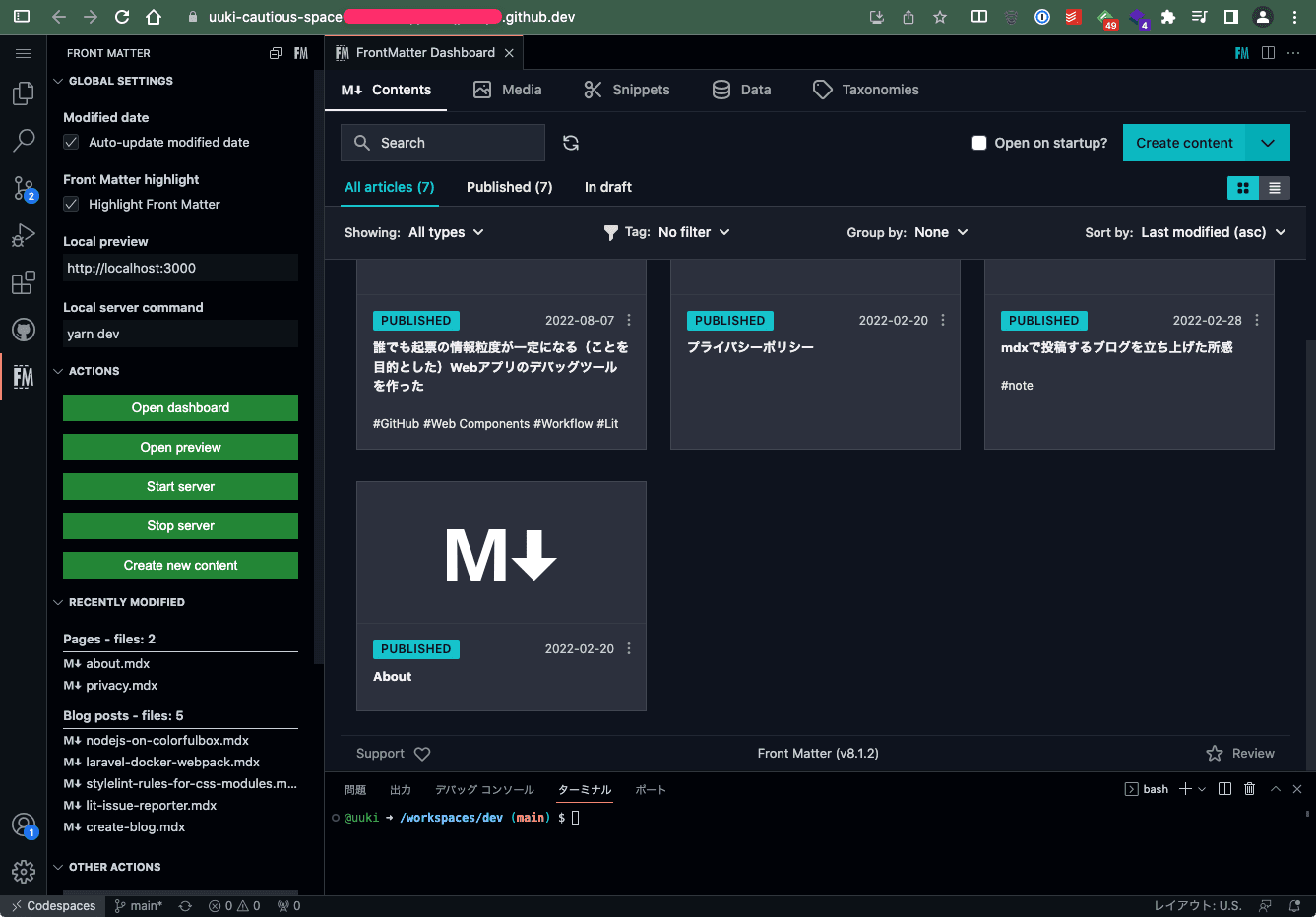Show In draft articles
Viewport: 1316px width, 917px height.
(x=608, y=187)
